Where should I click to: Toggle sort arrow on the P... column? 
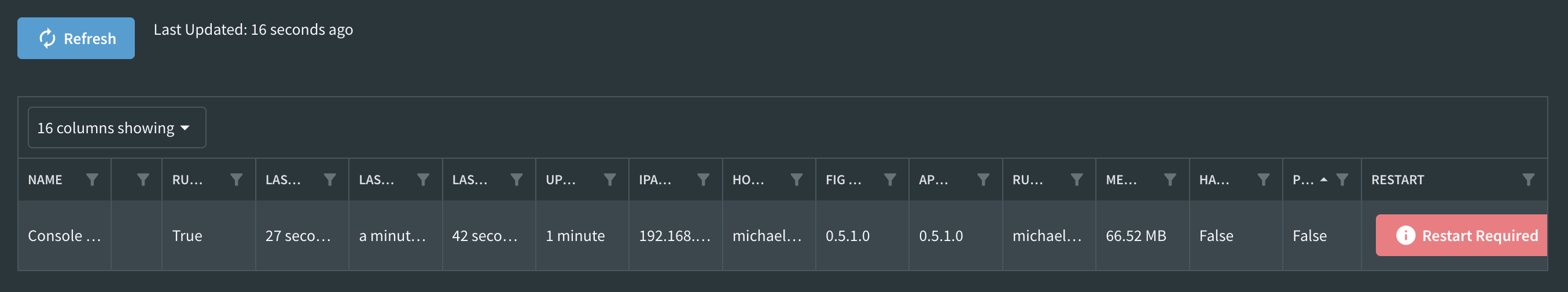(1323, 179)
